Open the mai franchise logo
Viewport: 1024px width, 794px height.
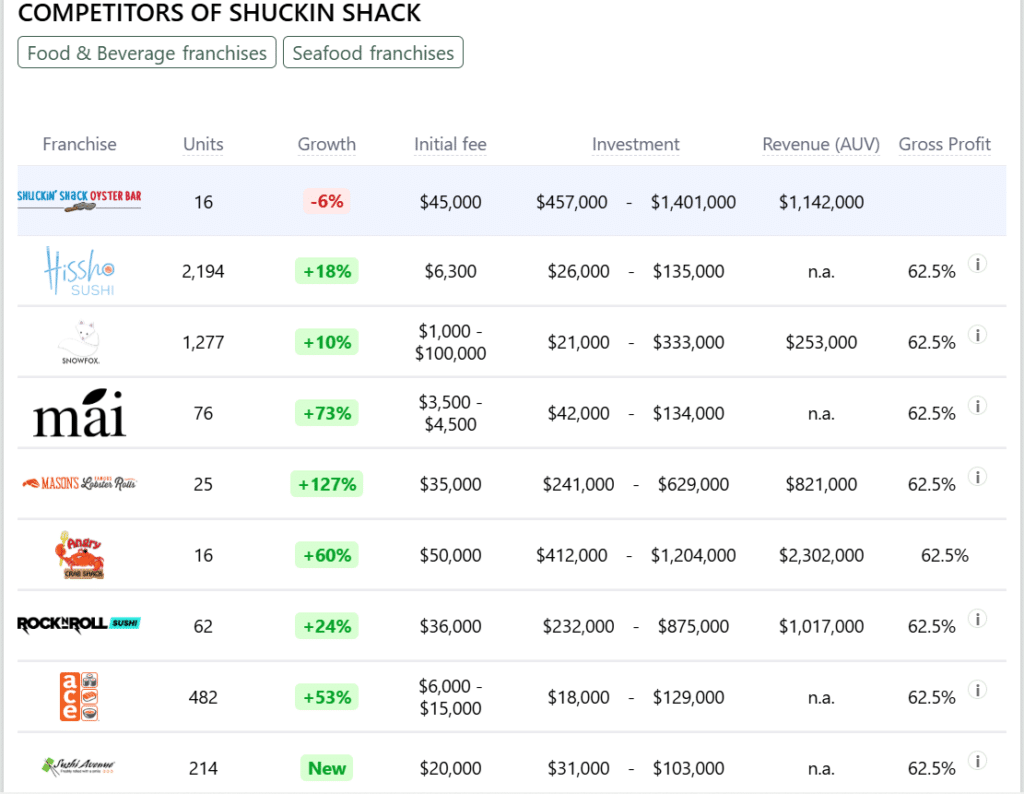79,413
